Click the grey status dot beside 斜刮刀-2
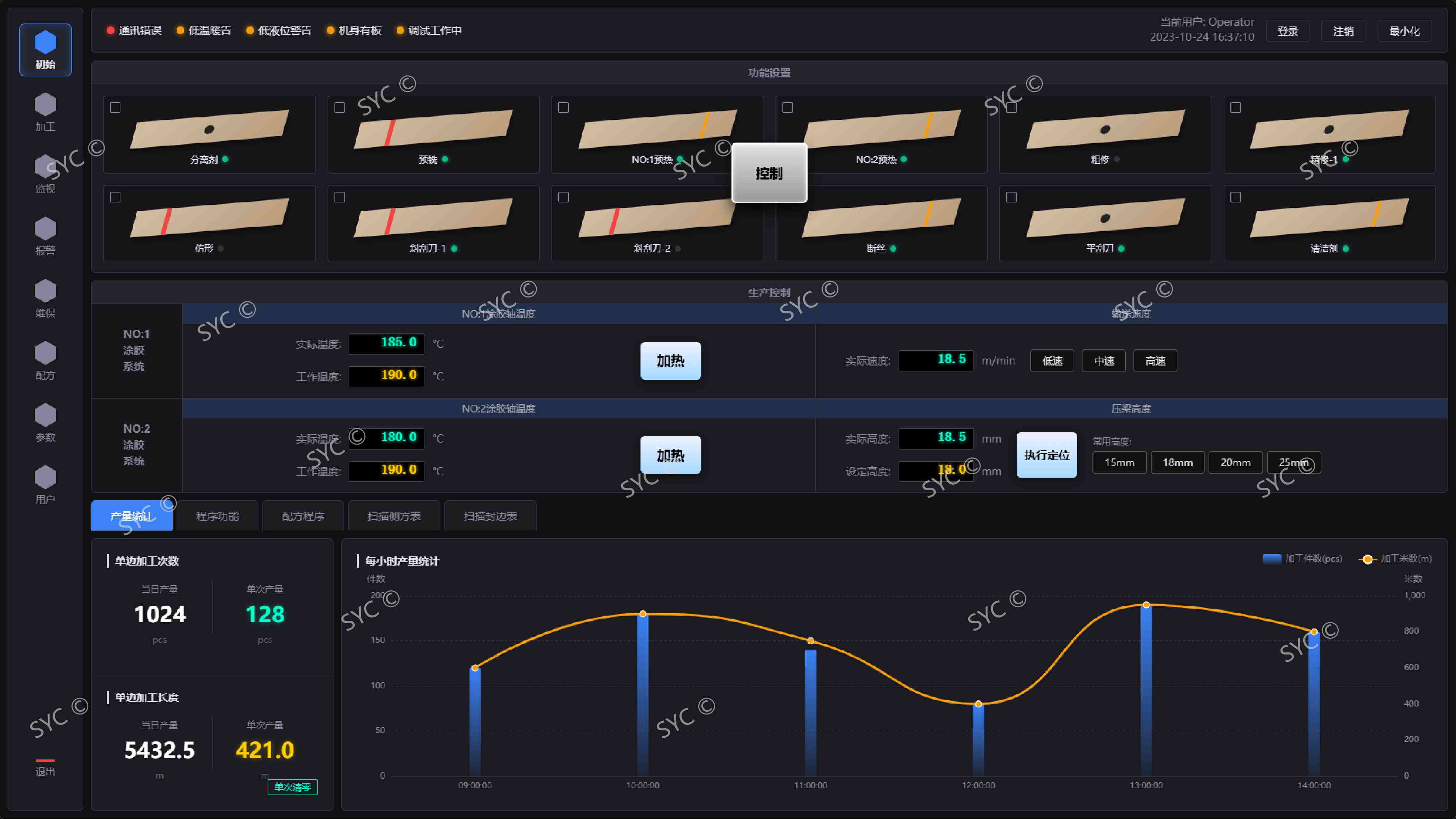Viewport: 1456px width, 819px height. [x=678, y=249]
